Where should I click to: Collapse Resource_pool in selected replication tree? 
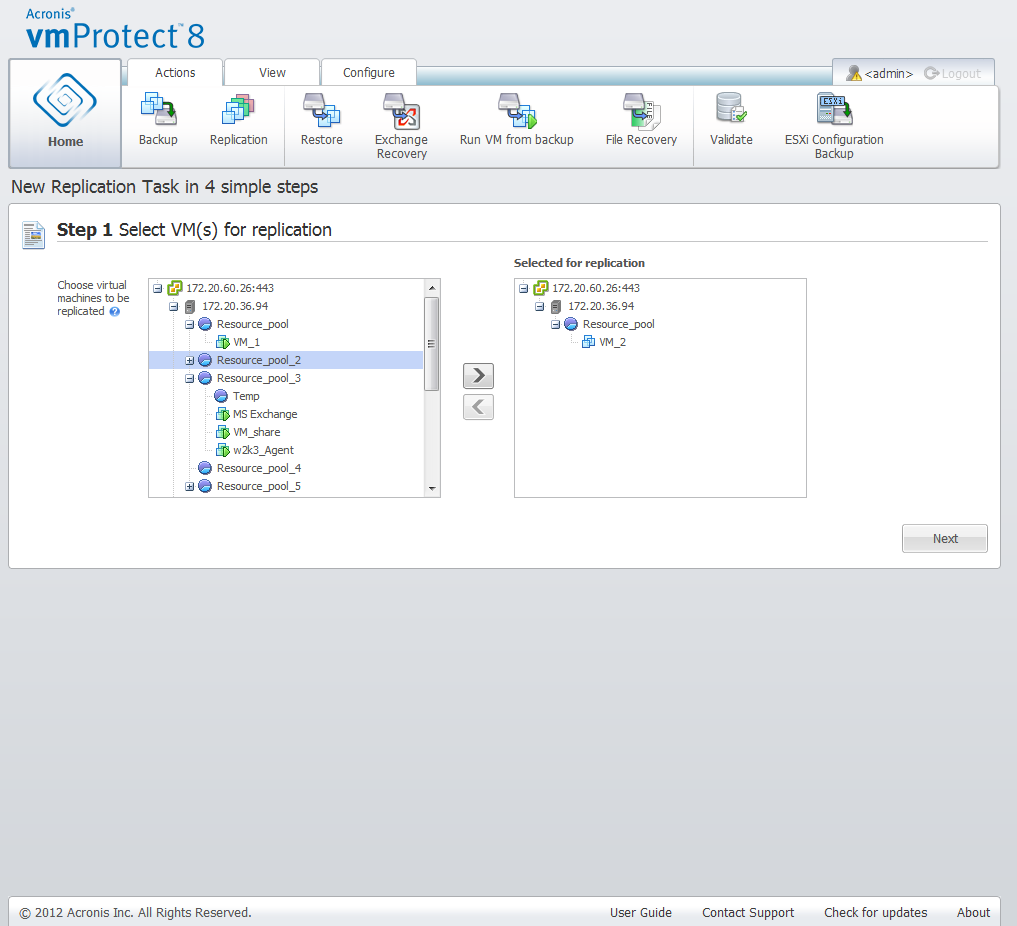pyautogui.click(x=556, y=324)
